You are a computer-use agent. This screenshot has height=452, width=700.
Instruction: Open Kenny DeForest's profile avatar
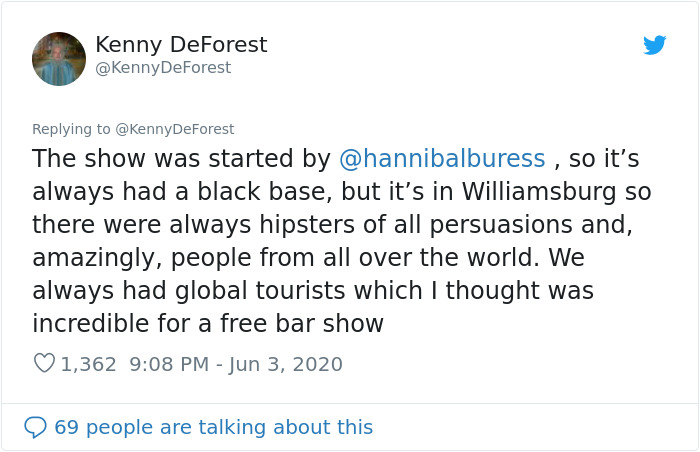(59, 59)
